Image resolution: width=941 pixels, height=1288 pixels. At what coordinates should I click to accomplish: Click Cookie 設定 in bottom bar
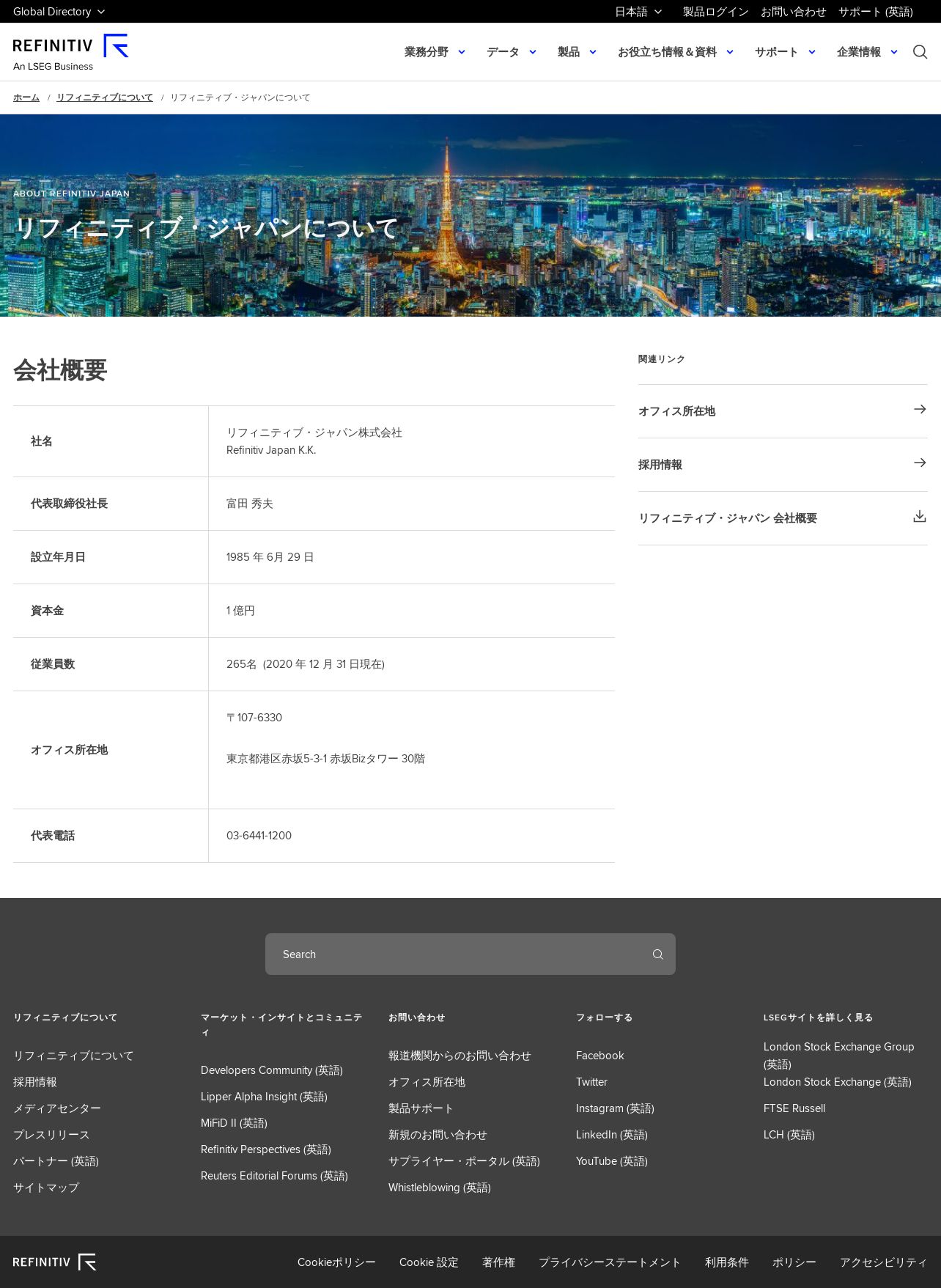[x=429, y=1262]
